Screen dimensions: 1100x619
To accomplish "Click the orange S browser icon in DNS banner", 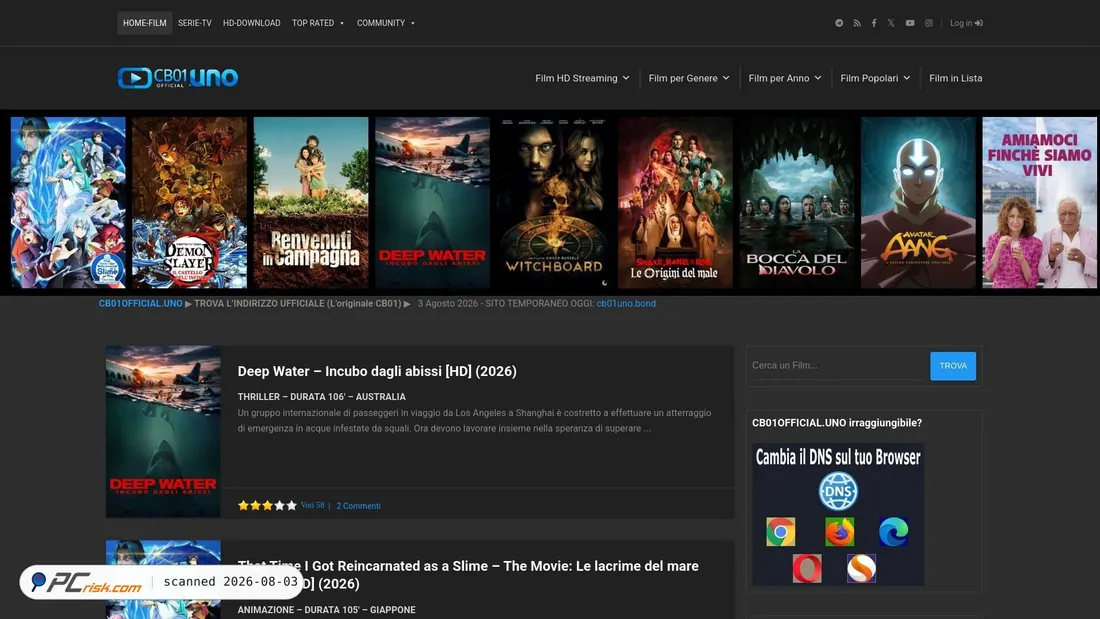I will (x=861, y=568).
